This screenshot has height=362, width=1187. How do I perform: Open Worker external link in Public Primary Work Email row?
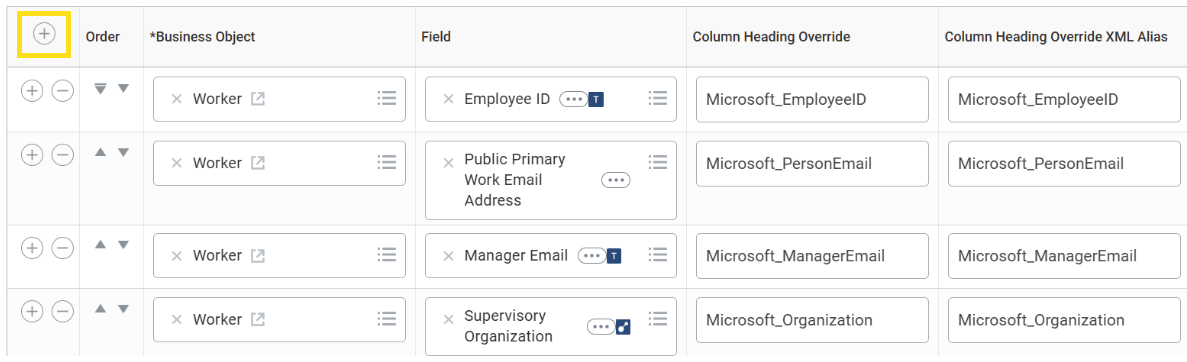click(x=257, y=163)
